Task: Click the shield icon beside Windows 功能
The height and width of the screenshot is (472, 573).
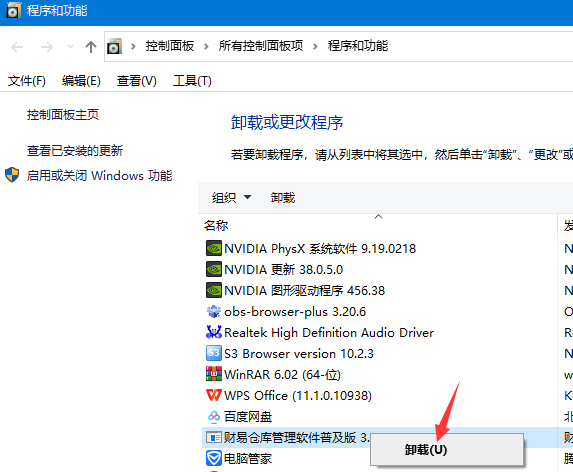Action: (12, 175)
